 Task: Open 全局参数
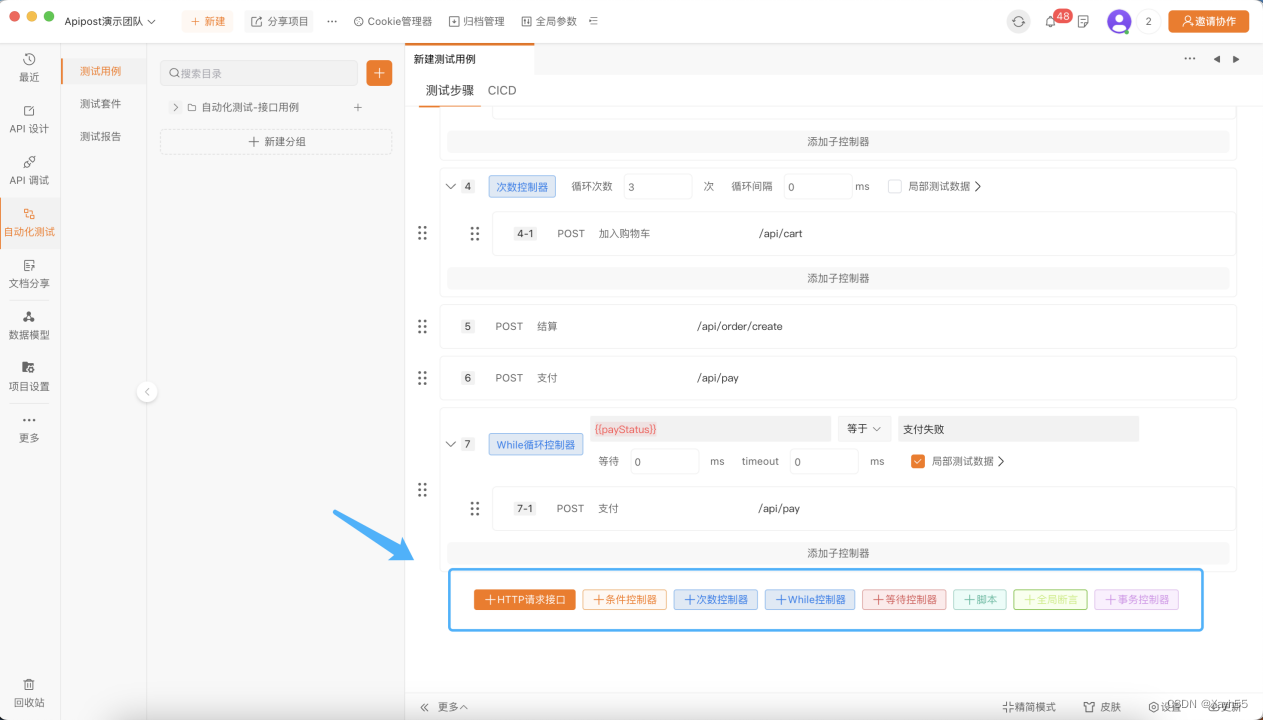point(549,21)
